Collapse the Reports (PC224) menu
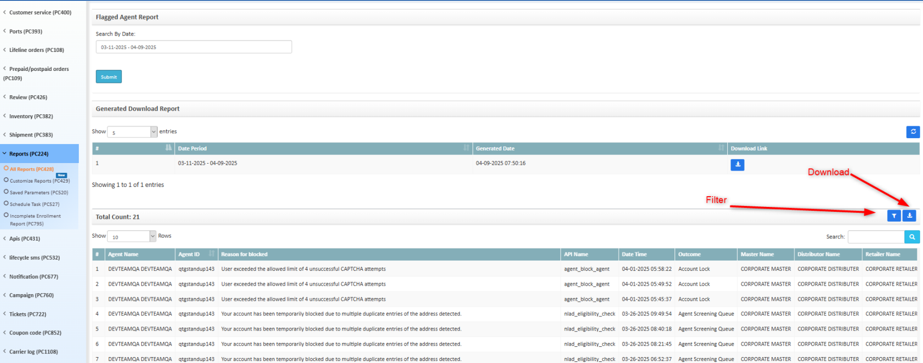This screenshot has width=923, height=363. click(x=39, y=154)
